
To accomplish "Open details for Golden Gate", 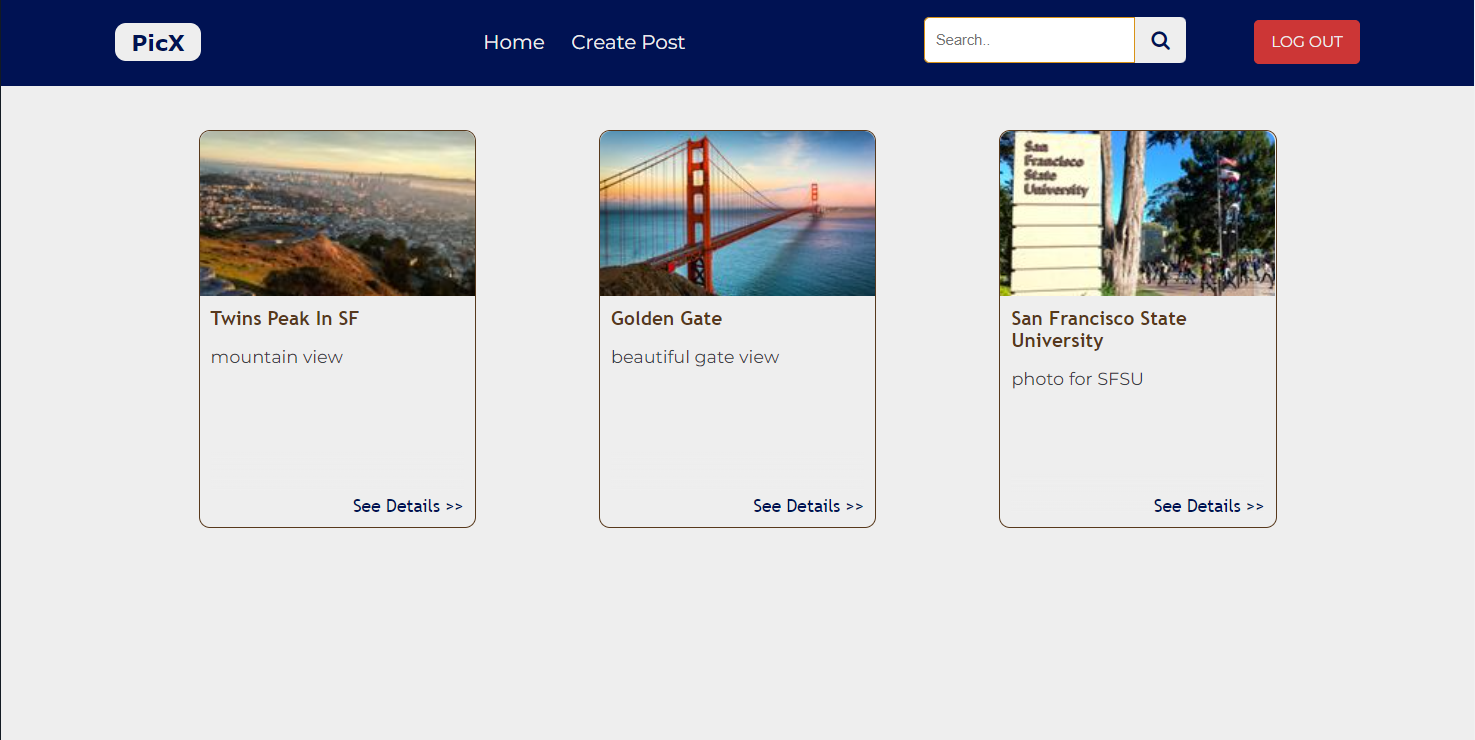I will 807,506.
